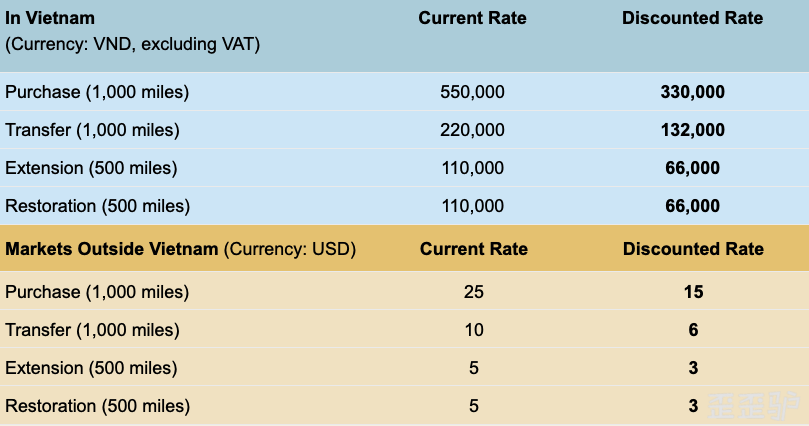Click the 220,000 transfer current rate
This screenshot has width=809, height=426.
tap(472, 130)
